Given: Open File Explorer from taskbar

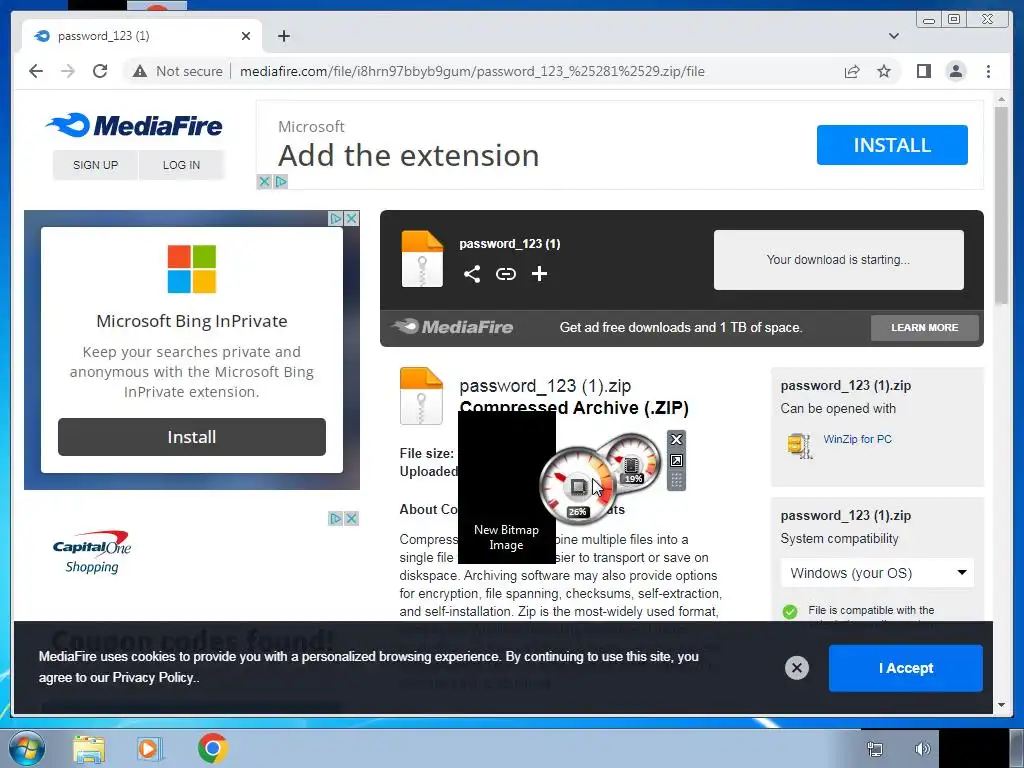Looking at the screenshot, I should 89,748.
